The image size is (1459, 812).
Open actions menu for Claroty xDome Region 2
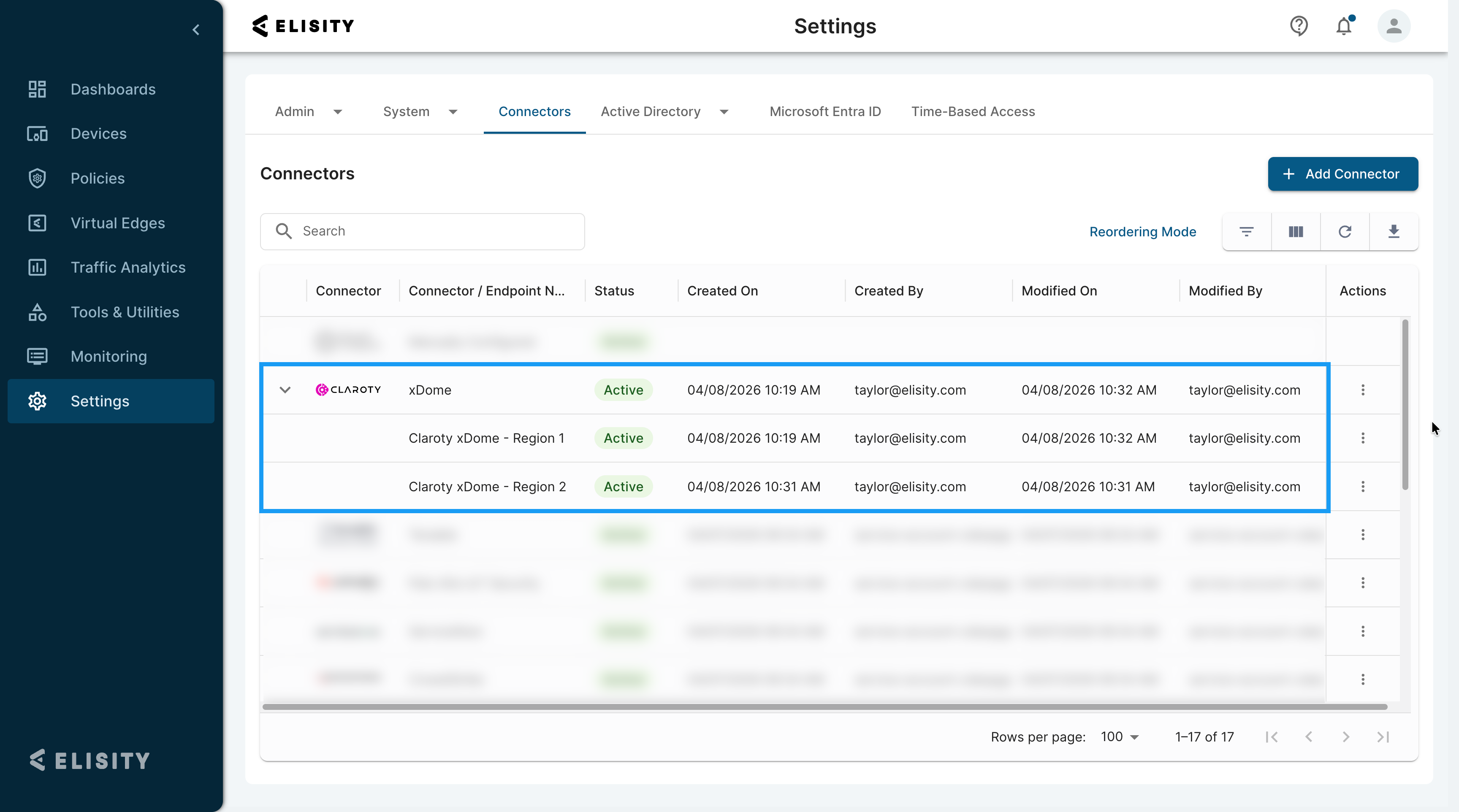click(1363, 487)
